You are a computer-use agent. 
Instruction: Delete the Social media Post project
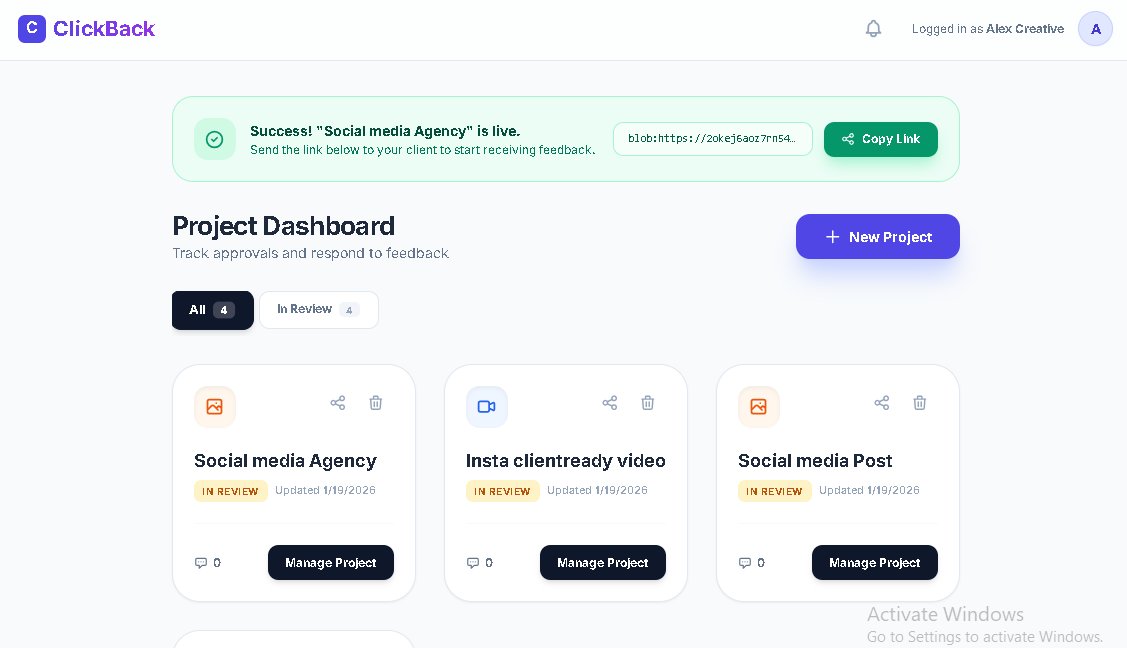coord(919,403)
